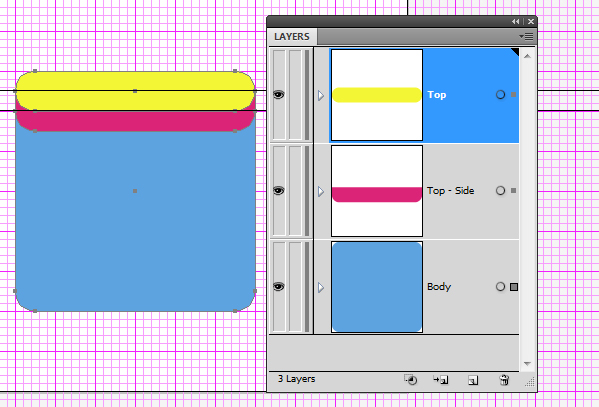
Task: Select the LAYERS panel tab
Action: pos(292,37)
